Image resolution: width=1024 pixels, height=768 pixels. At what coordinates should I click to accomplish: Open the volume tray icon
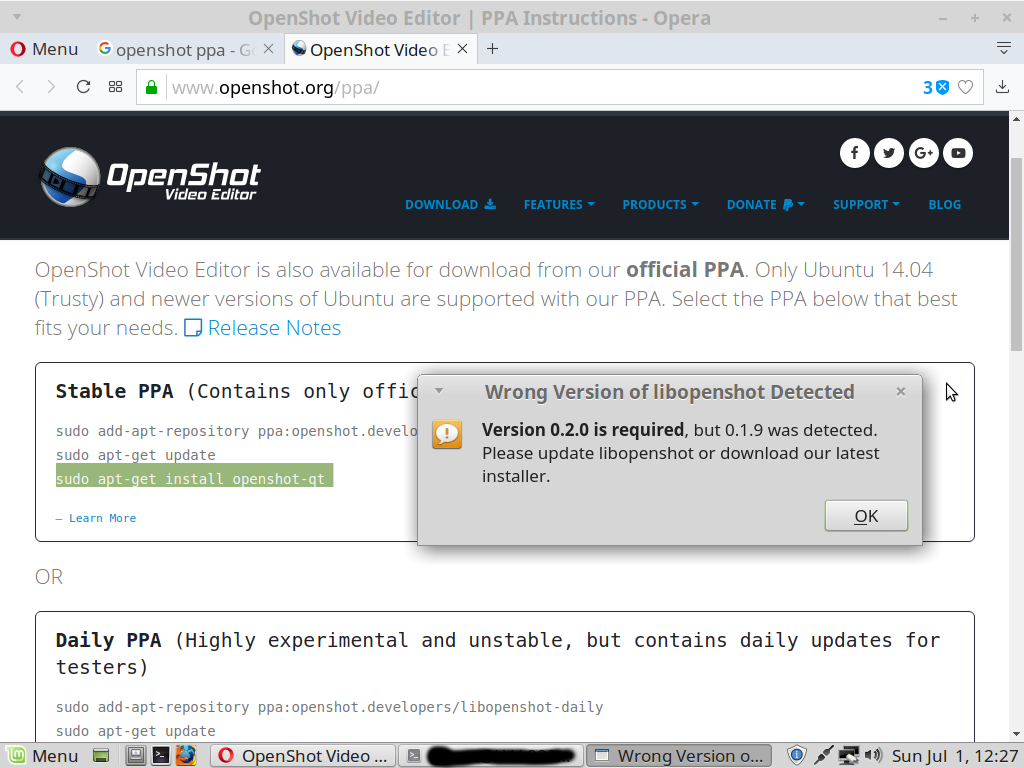click(x=873, y=756)
